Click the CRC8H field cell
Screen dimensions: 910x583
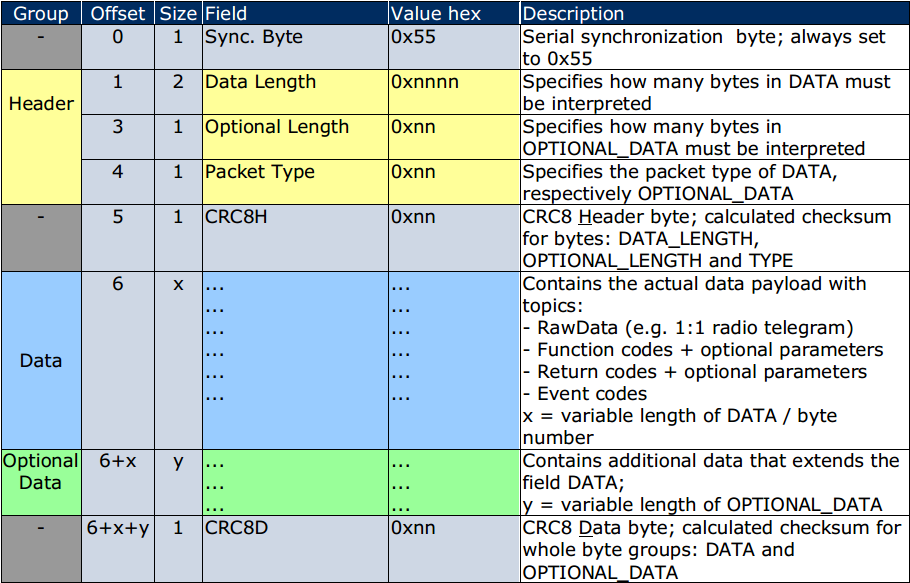point(237,216)
